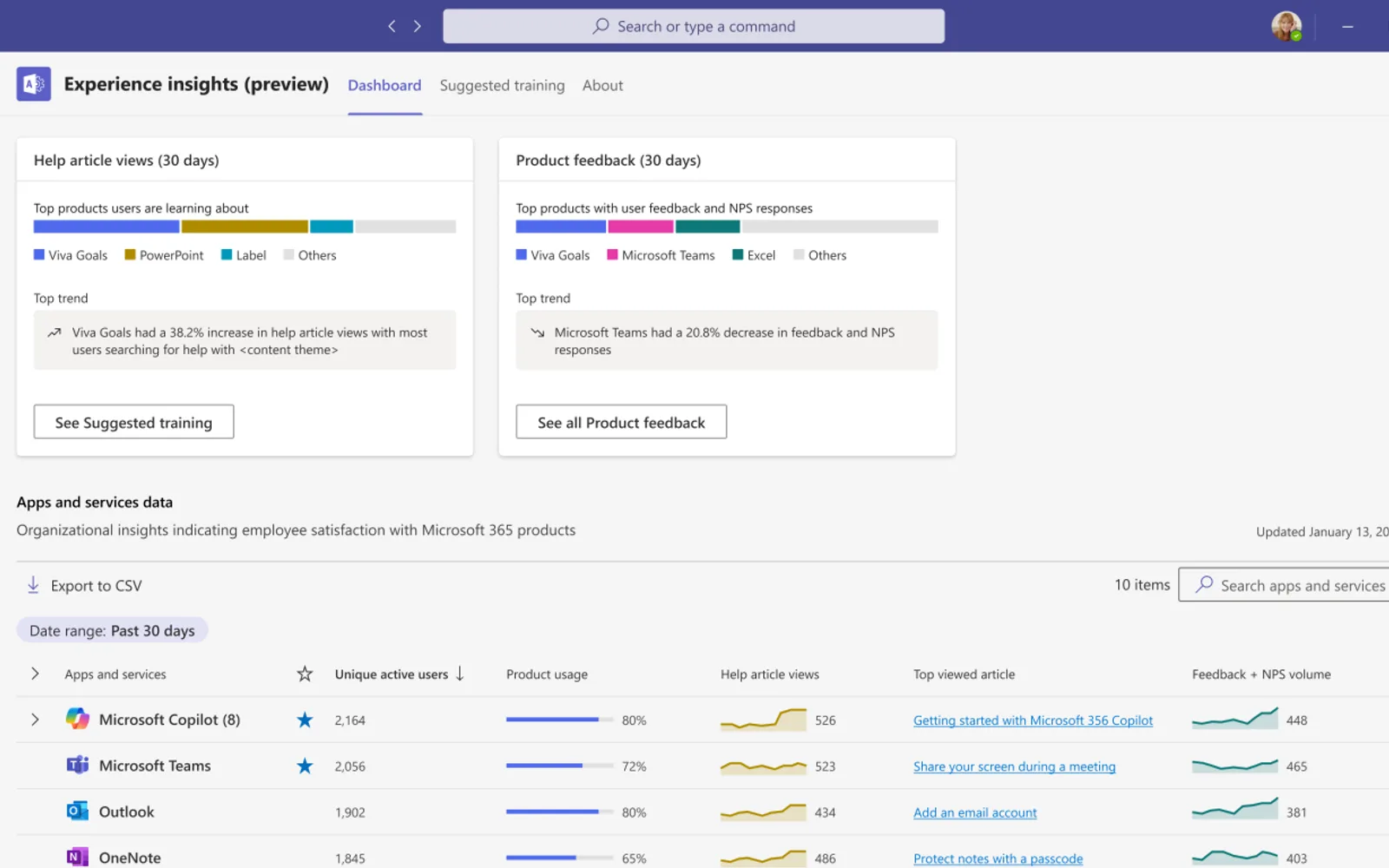Click the PowerPoint segment in help views bar
Image resolution: width=1389 pixels, height=868 pixels.
tap(245, 227)
